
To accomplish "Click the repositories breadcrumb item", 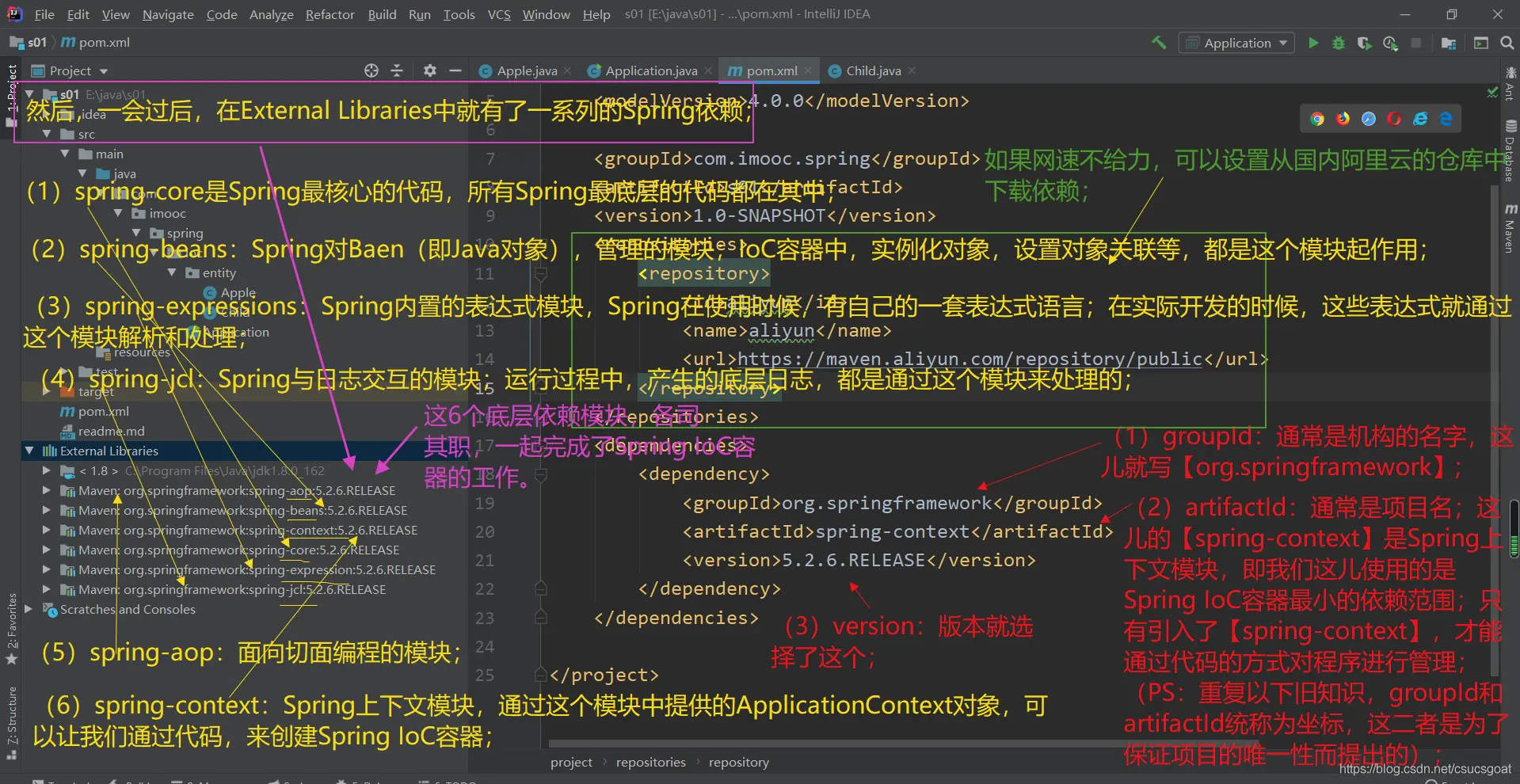I will point(650,762).
